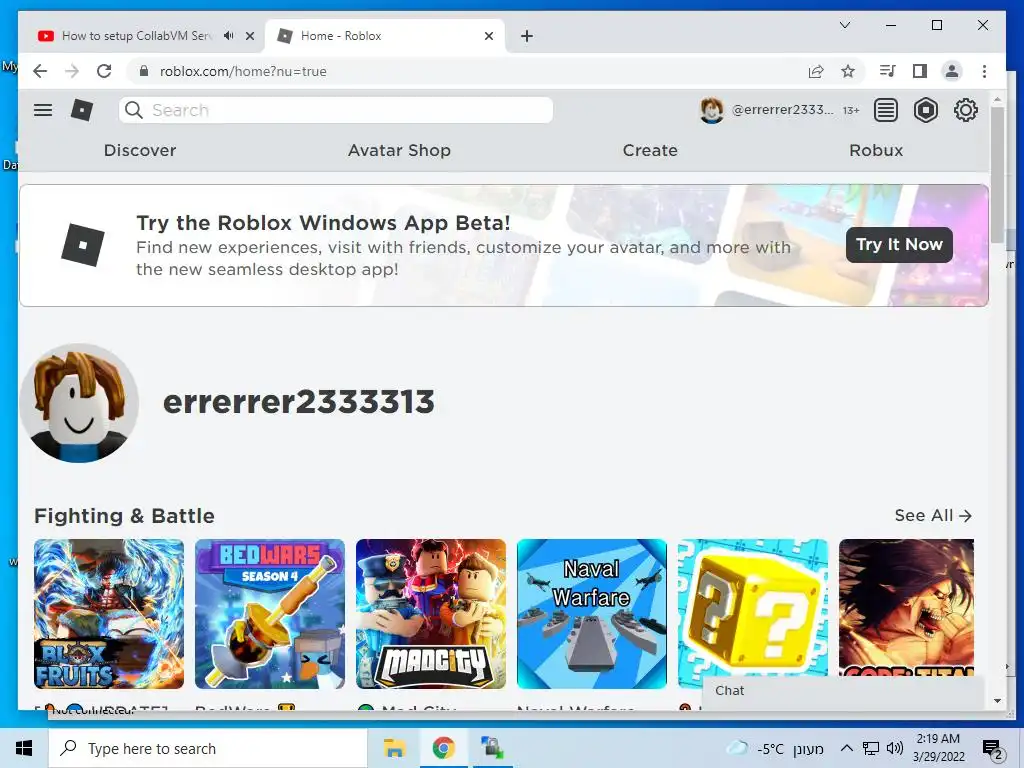This screenshot has height=768, width=1024.
Task: Share this page using the share icon
Action: [x=816, y=71]
